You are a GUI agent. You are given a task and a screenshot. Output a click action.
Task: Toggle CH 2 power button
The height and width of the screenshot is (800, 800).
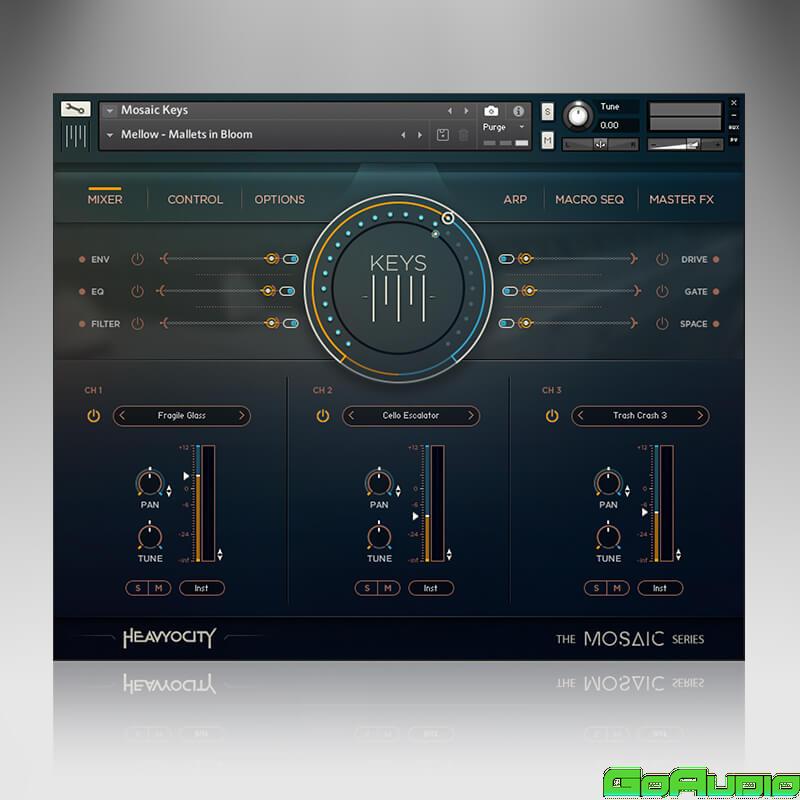point(322,416)
